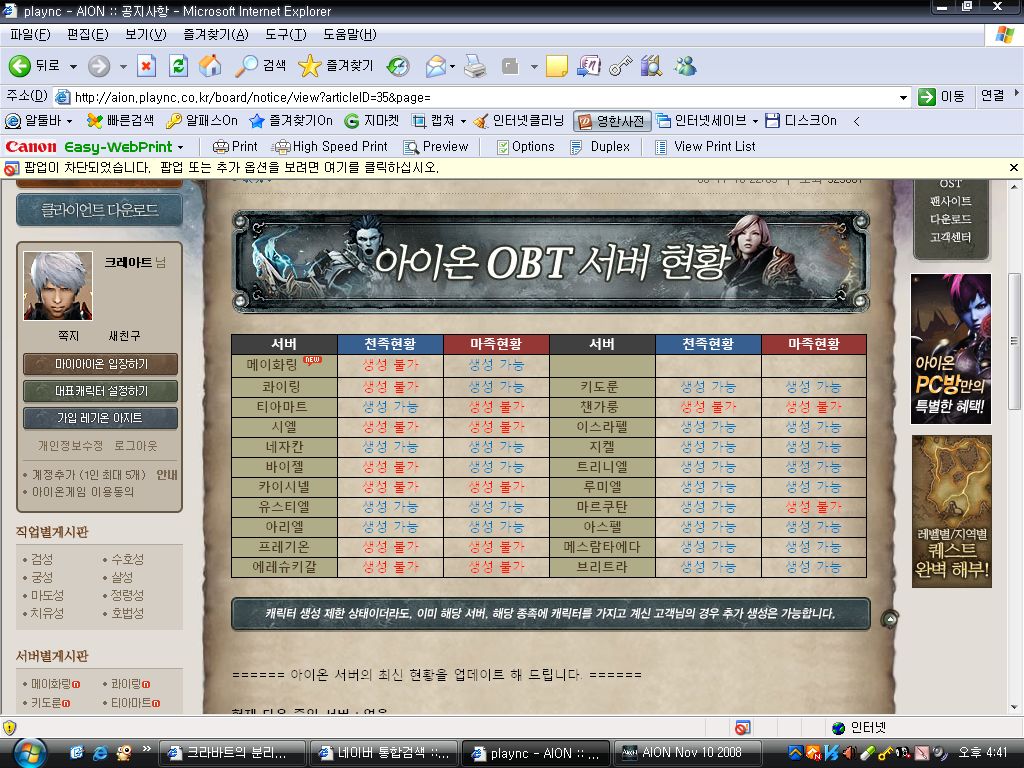Open the 메이화링 server board link
1024x768 pixels.
pos(52,684)
